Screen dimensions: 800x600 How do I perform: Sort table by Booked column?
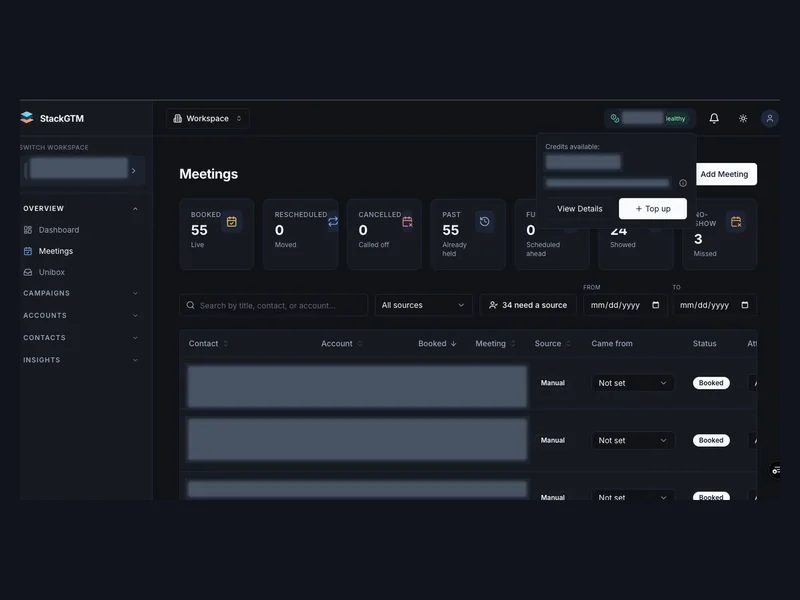[437, 343]
